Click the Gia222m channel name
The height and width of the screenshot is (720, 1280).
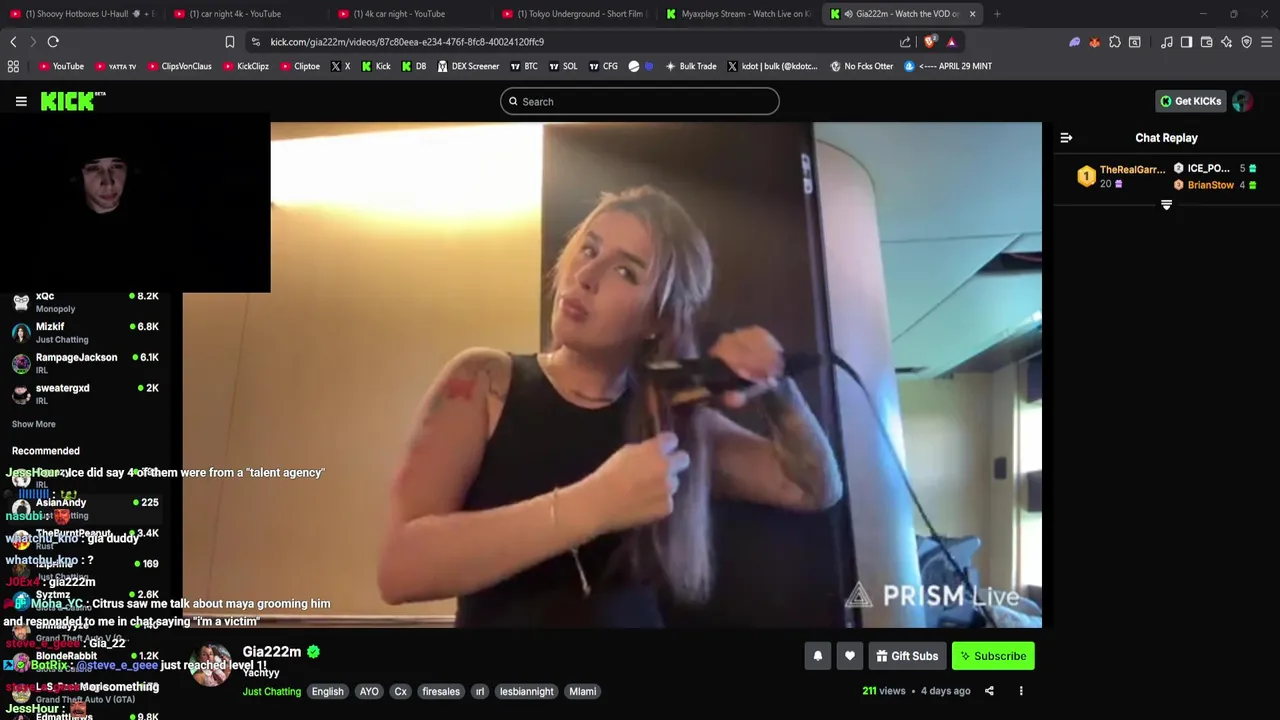click(271, 652)
